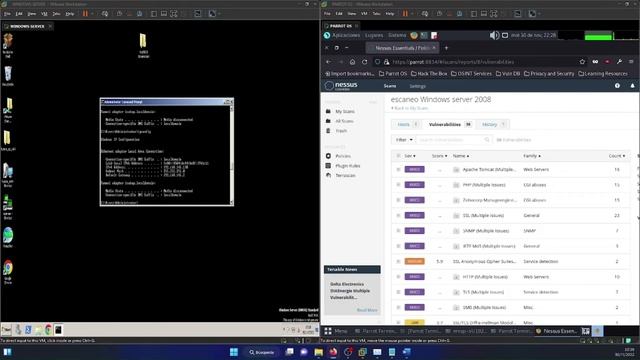
Task: Open All Scans in the Nessus sidebar
Action: (344, 121)
